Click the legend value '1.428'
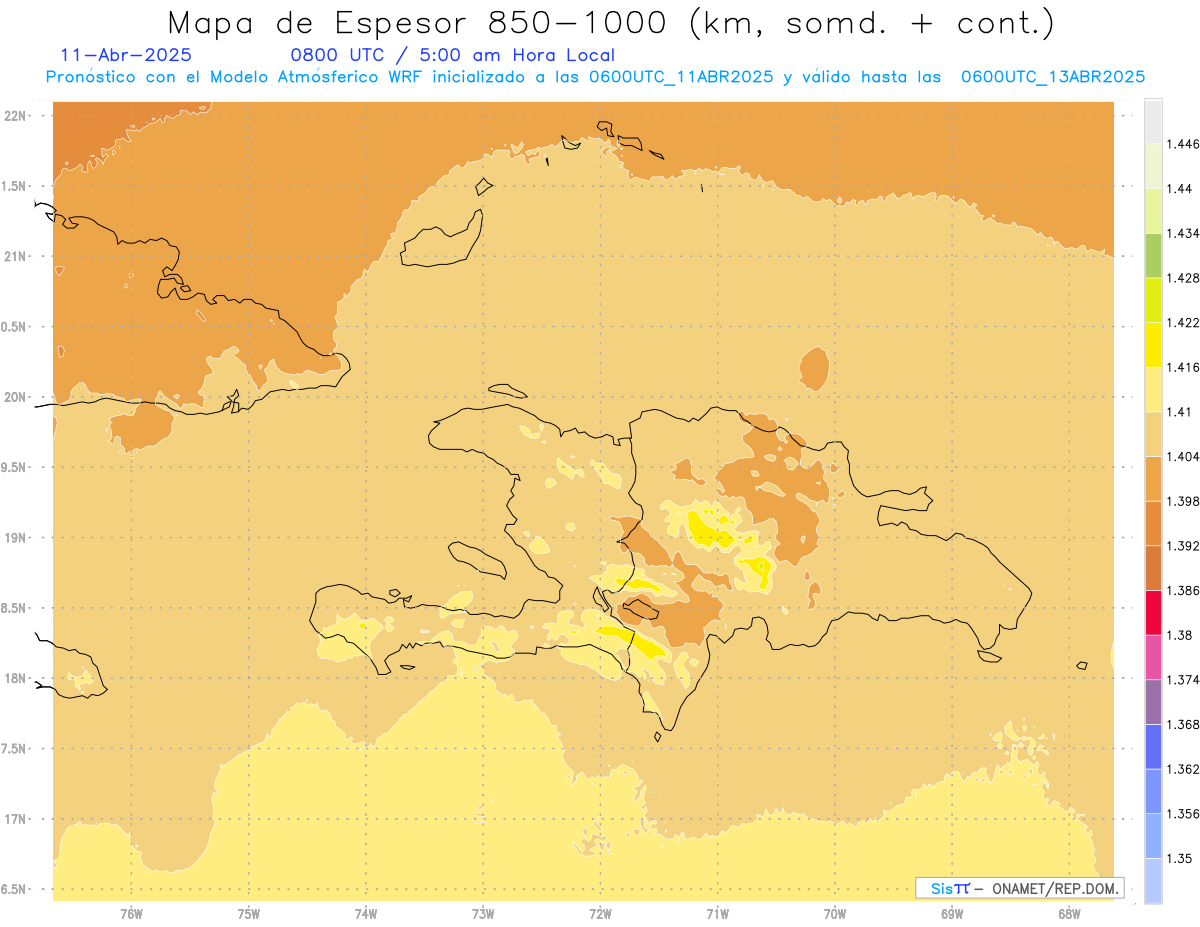The width and height of the screenshot is (1200, 927). [x=1184, y=278]
